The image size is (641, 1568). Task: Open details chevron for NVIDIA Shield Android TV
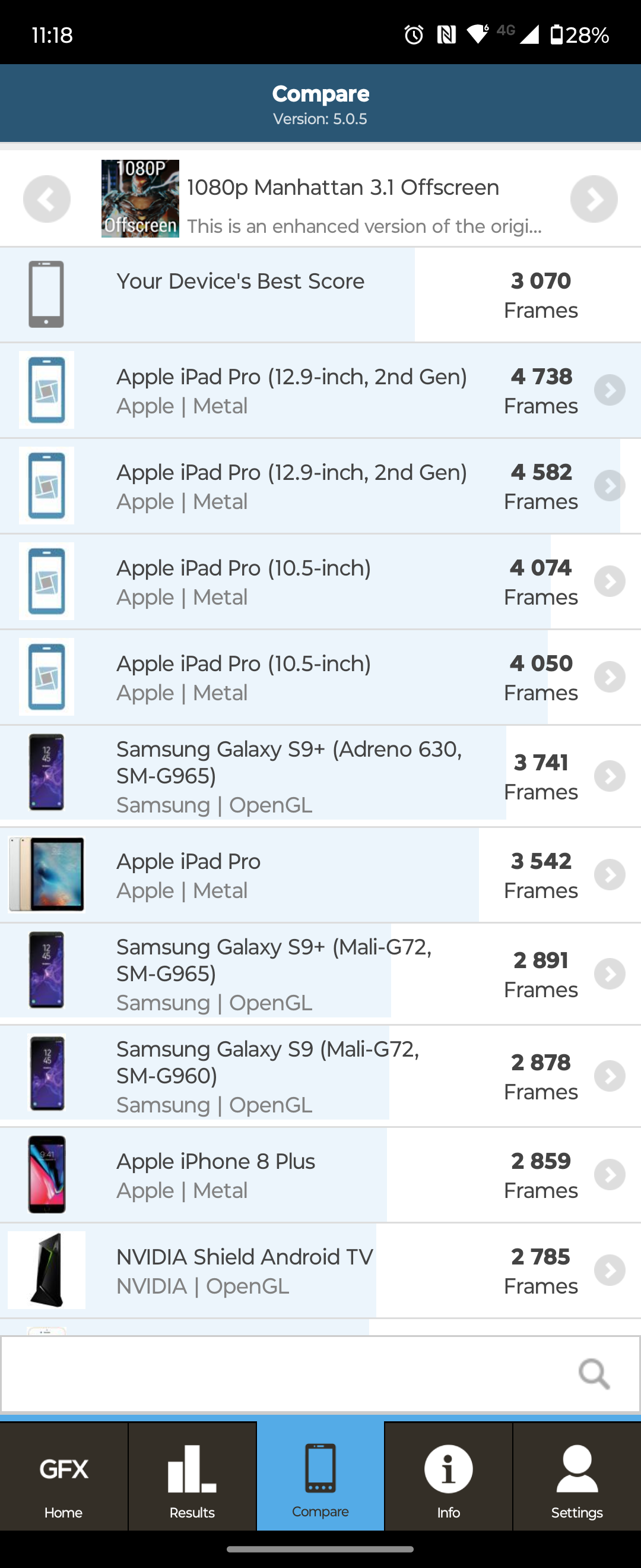610,1270
